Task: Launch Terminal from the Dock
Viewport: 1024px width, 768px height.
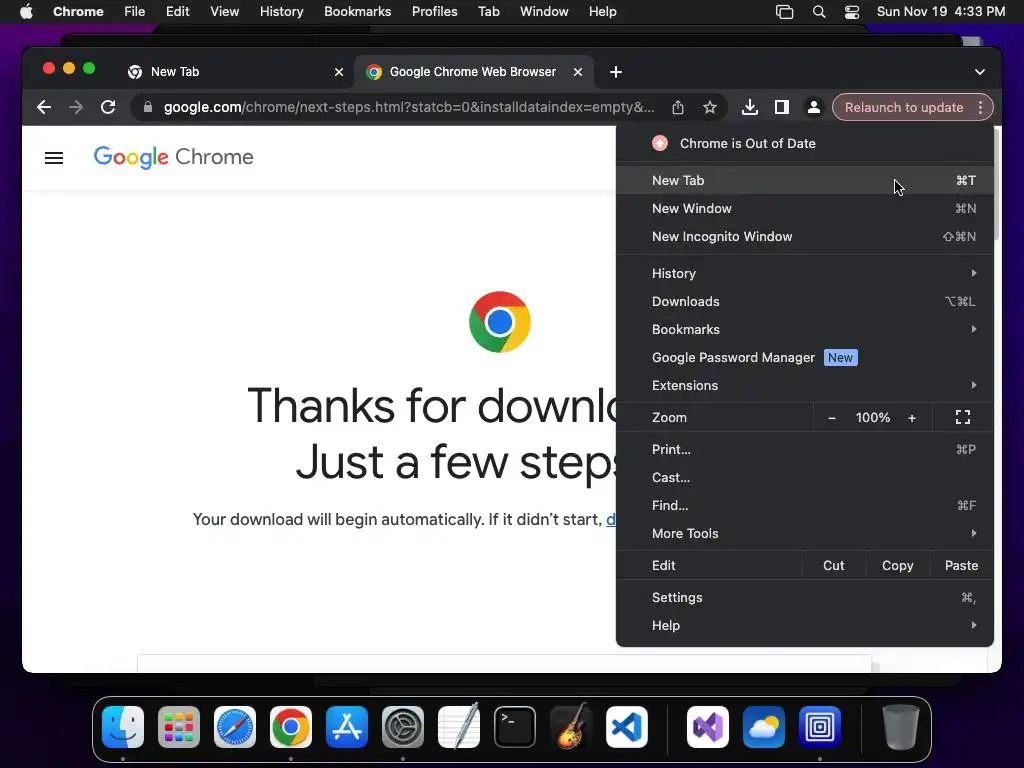Action: (515, 727)
